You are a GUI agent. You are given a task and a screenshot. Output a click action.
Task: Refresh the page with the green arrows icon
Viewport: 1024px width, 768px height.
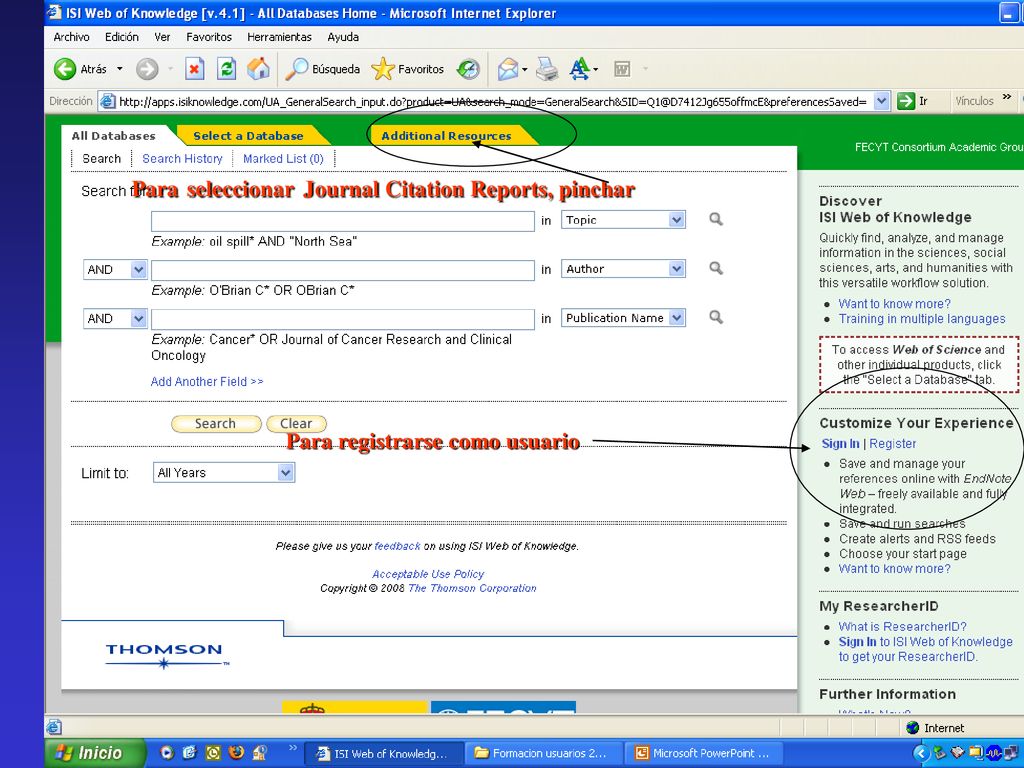tap(227, 69)
